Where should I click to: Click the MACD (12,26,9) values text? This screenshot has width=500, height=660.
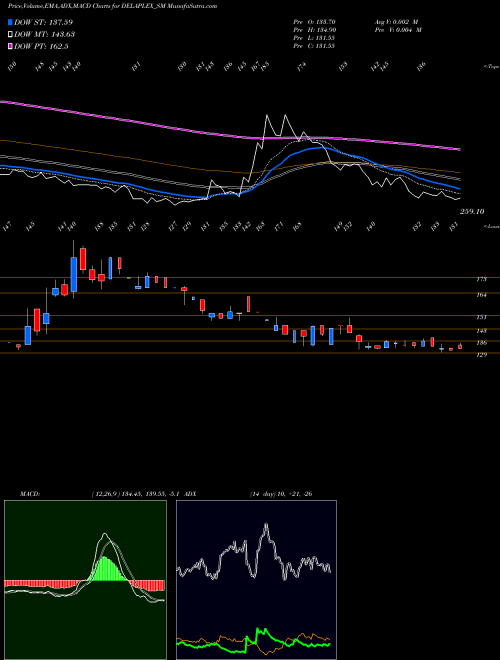point(136,494)
